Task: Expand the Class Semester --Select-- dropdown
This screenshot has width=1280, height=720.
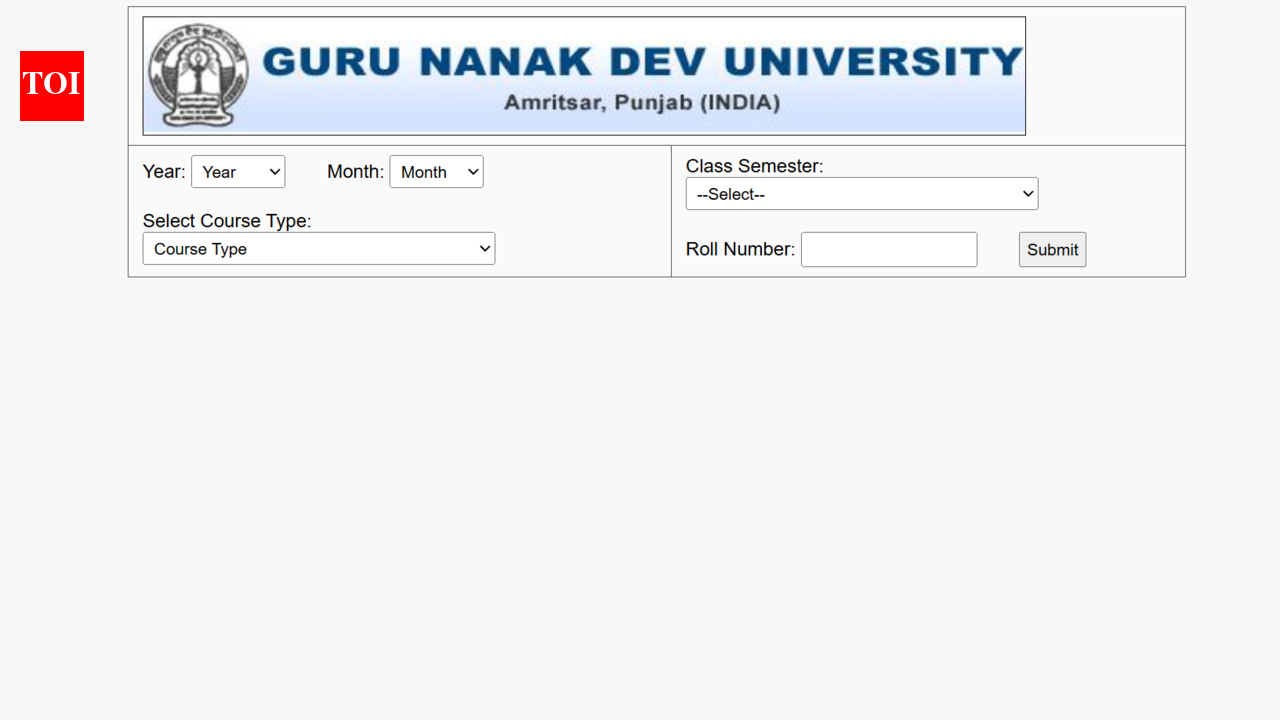Action: pos(861,193)
